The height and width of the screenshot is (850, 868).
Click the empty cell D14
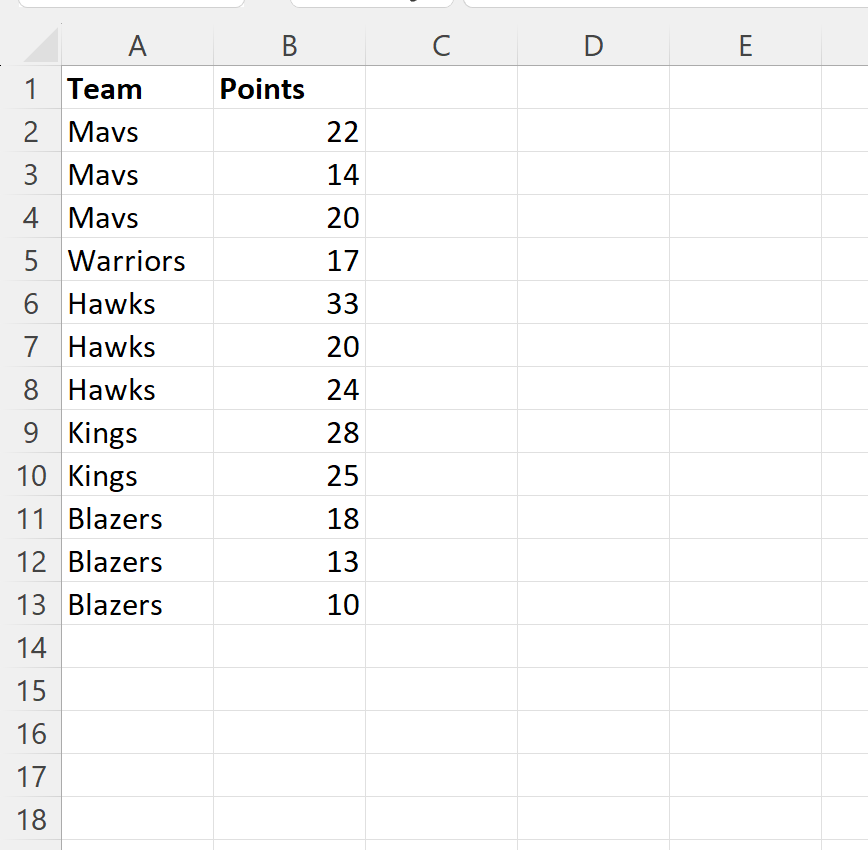click(x=593, y=647)
